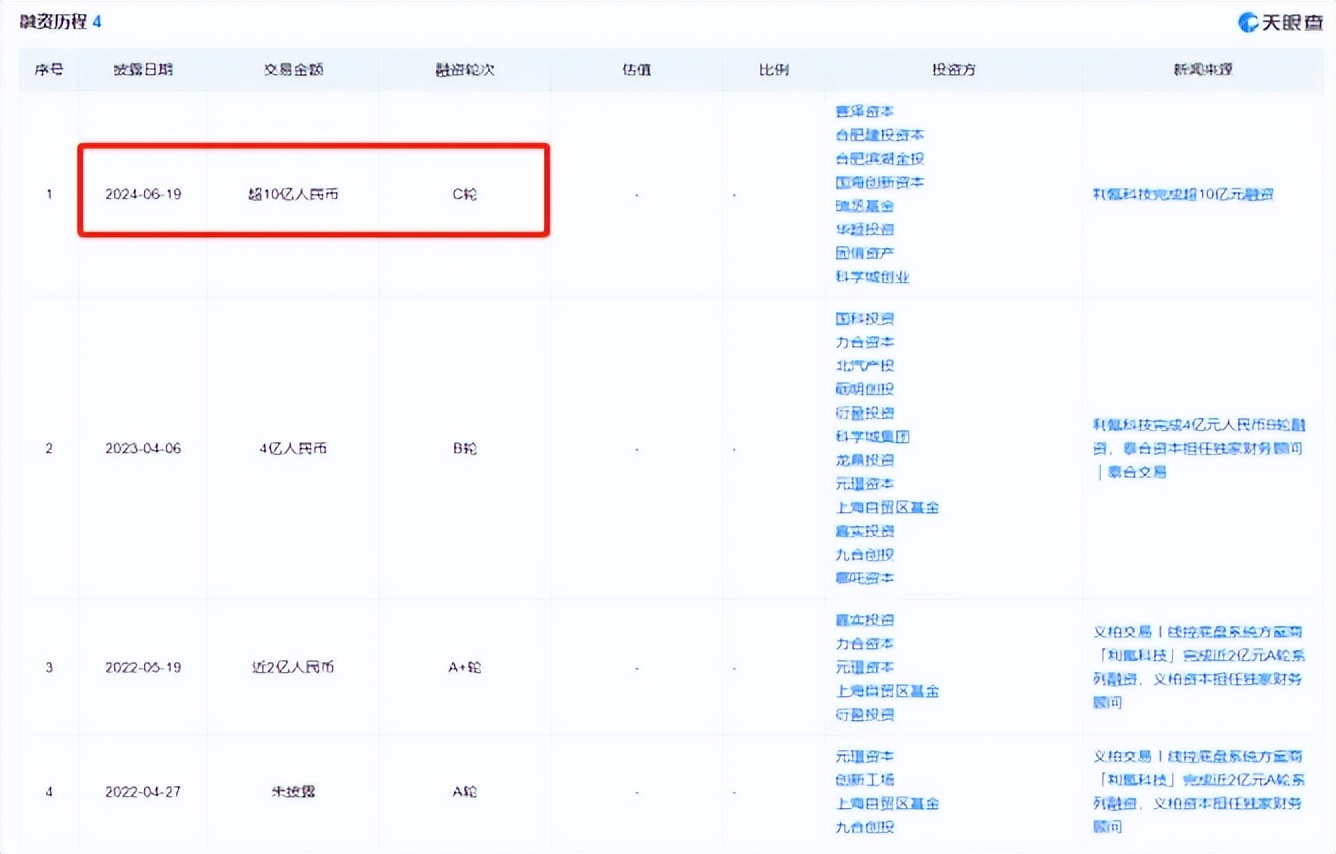
Task: Click the 融资历程 section title
Action: pyautogui.click(x=53, y=21)
